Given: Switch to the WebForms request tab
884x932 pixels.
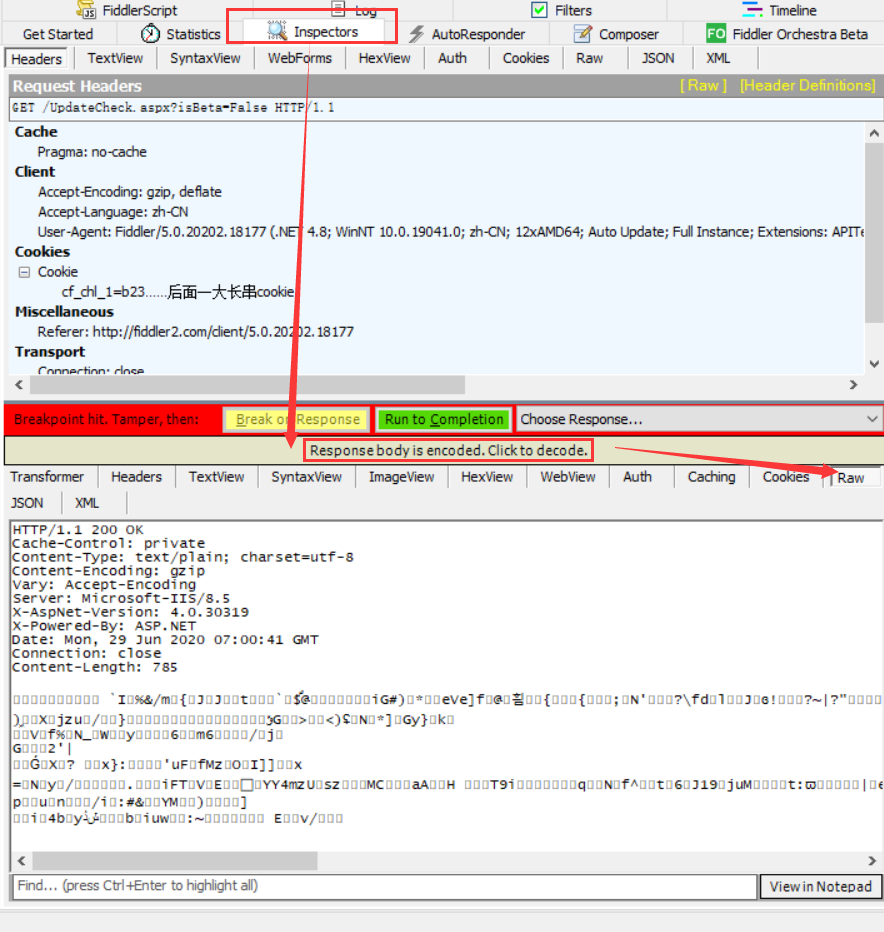Looking at the screenshot, I should point(299,58).
